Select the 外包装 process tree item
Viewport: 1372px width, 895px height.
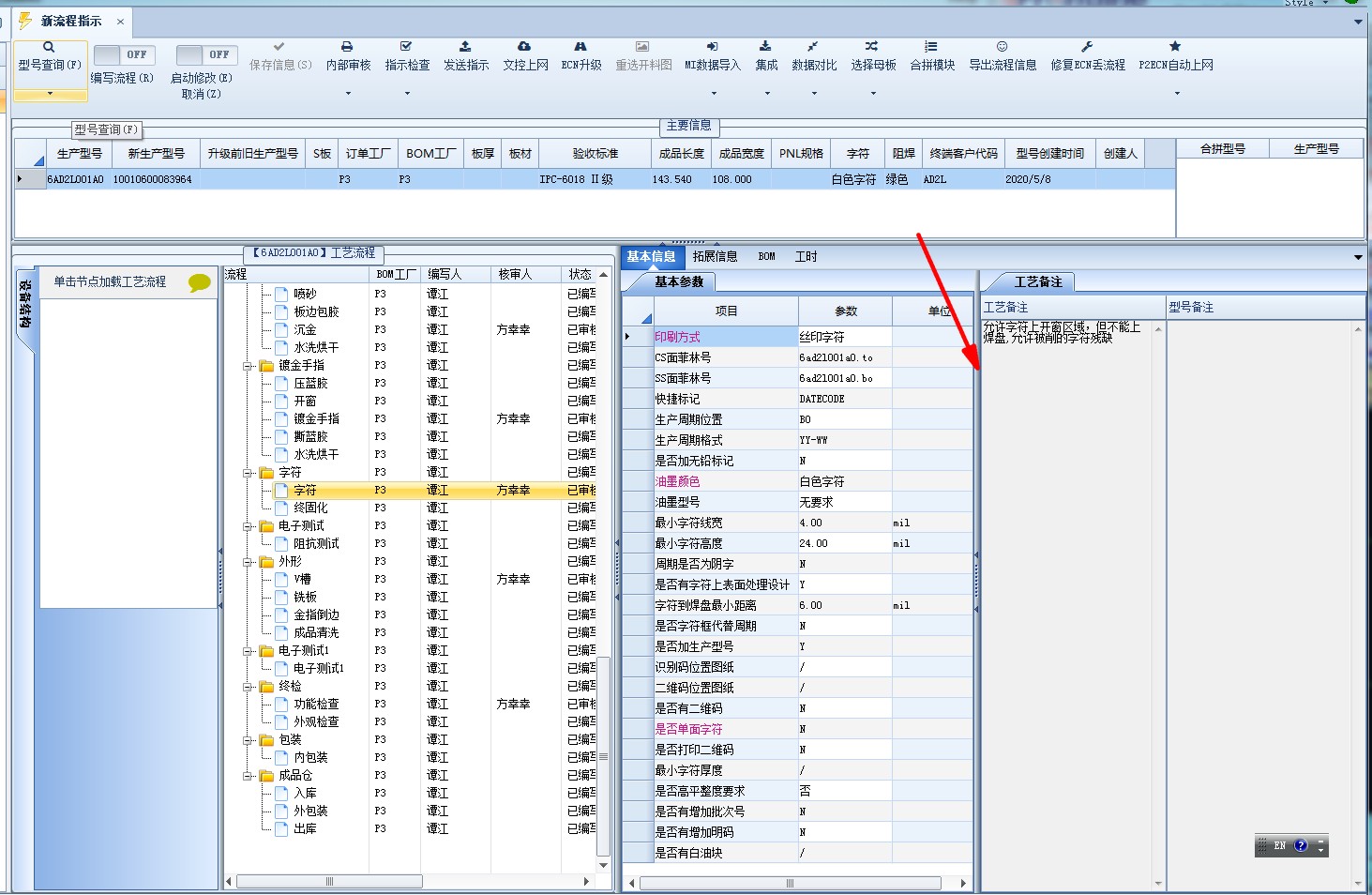click(x=310, y=812)
